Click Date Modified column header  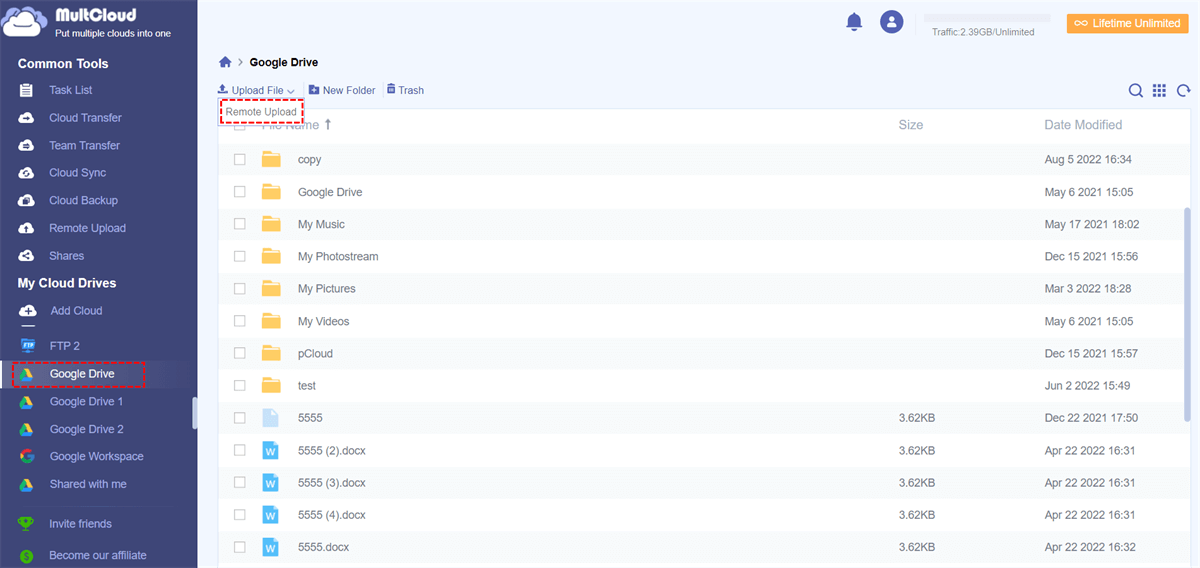pyautogui.click(x=1083, y=125)
